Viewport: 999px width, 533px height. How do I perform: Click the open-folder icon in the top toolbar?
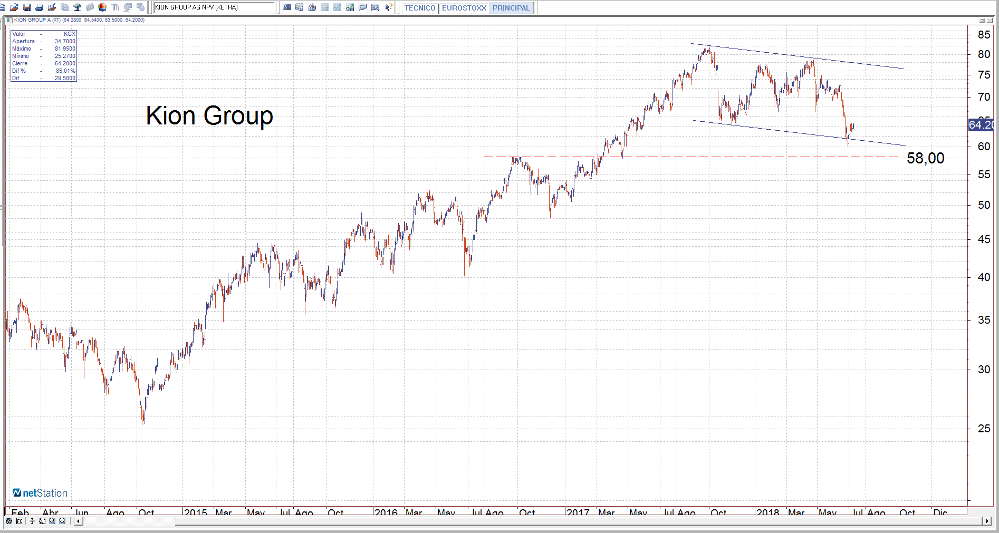13,8
